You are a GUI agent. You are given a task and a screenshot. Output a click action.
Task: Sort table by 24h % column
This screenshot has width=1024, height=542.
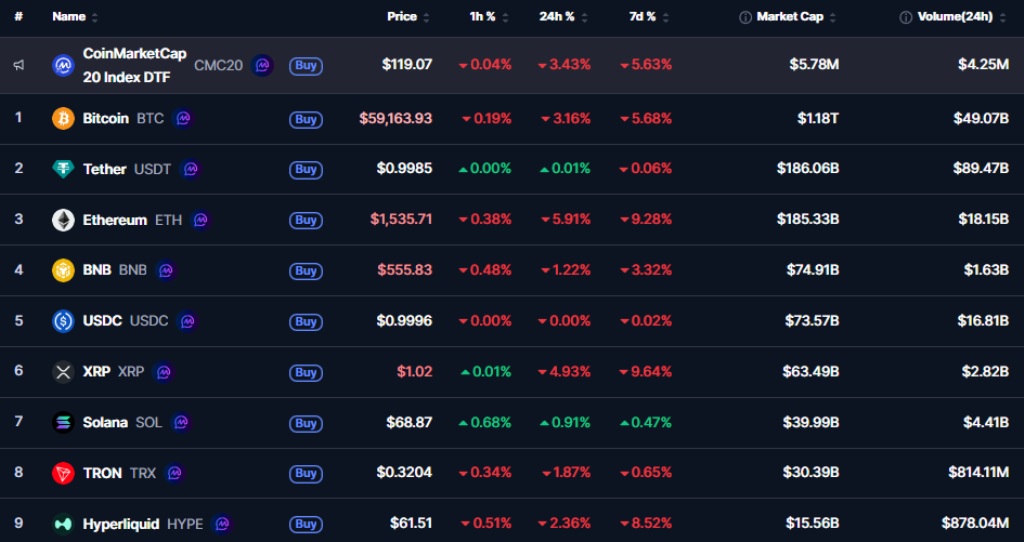[563, 17]
